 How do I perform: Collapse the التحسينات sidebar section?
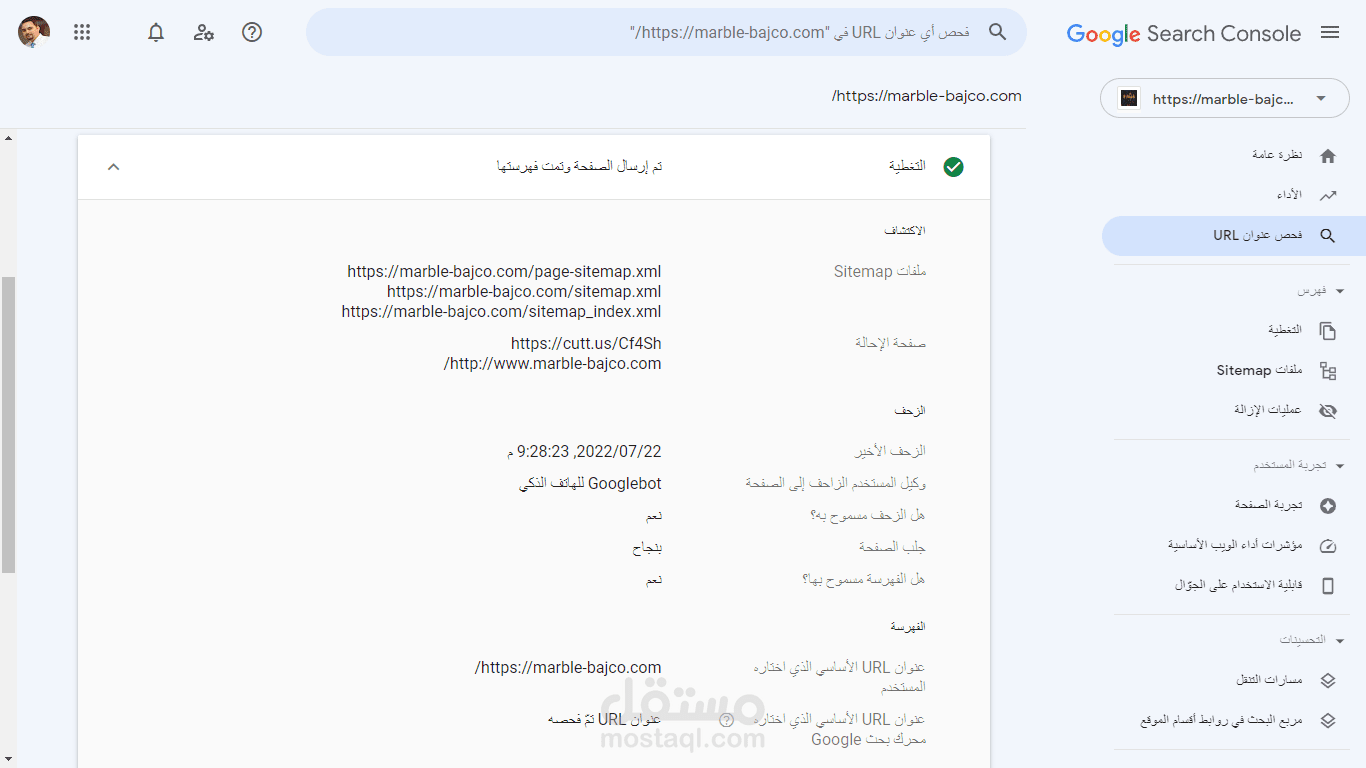pyautogui.click(x=1340, y=641)
